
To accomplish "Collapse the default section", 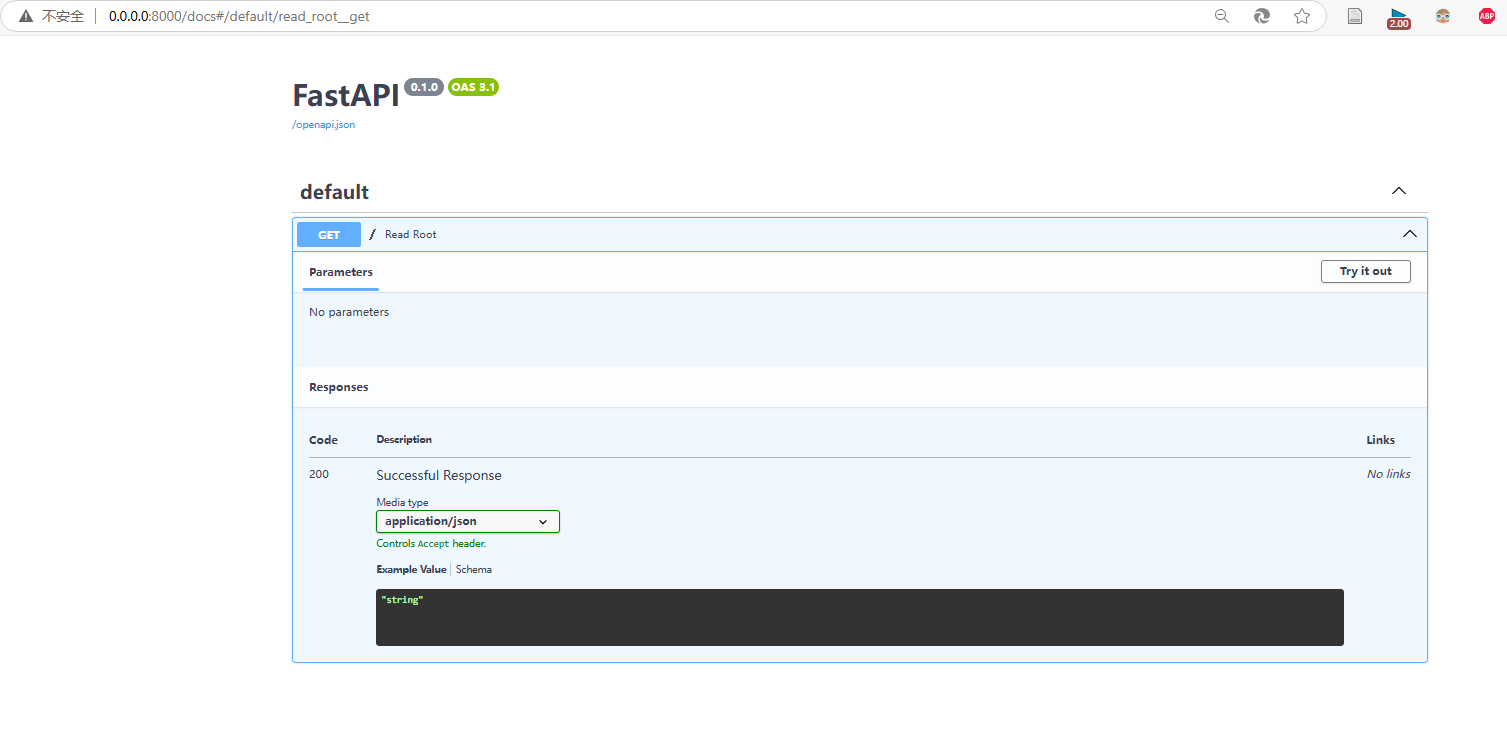I will 1398,190.
